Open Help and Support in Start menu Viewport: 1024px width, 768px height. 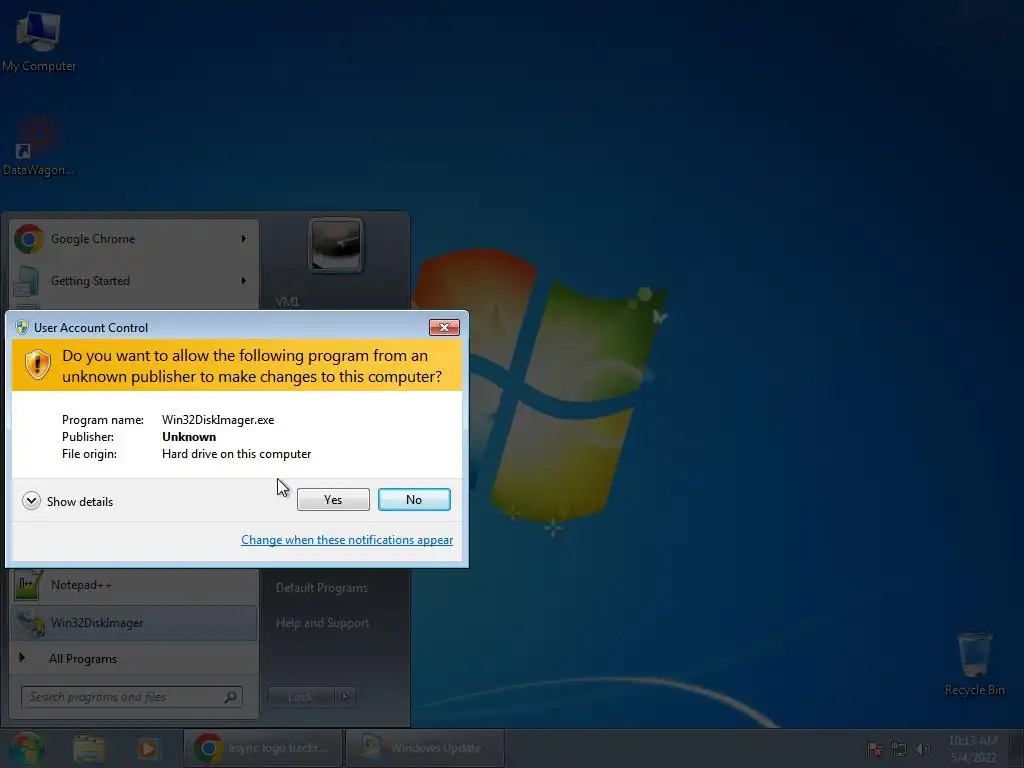(x=322, y=623)
